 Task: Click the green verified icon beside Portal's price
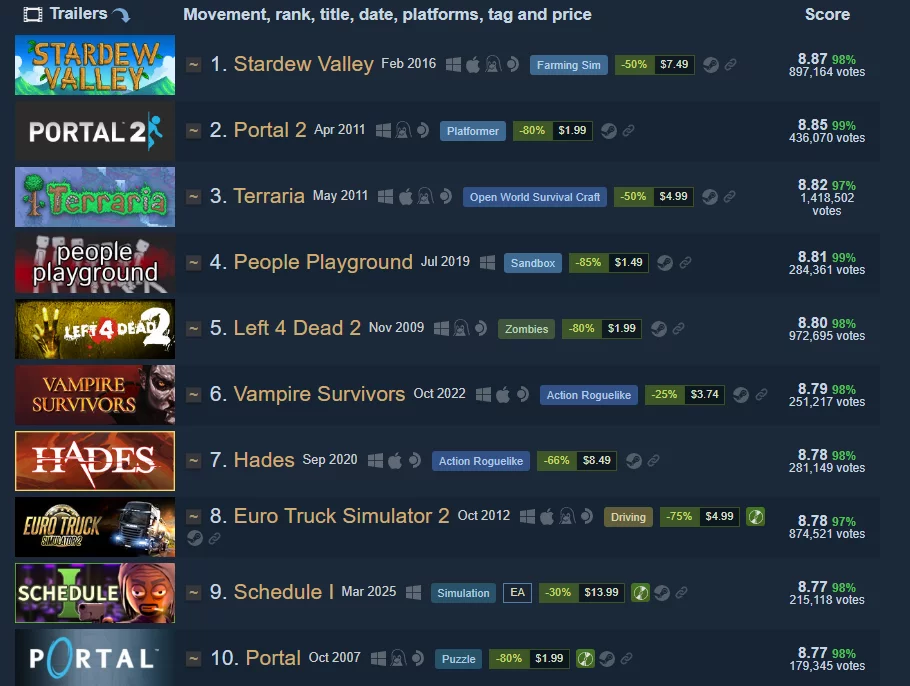click(x=586, y=659)
